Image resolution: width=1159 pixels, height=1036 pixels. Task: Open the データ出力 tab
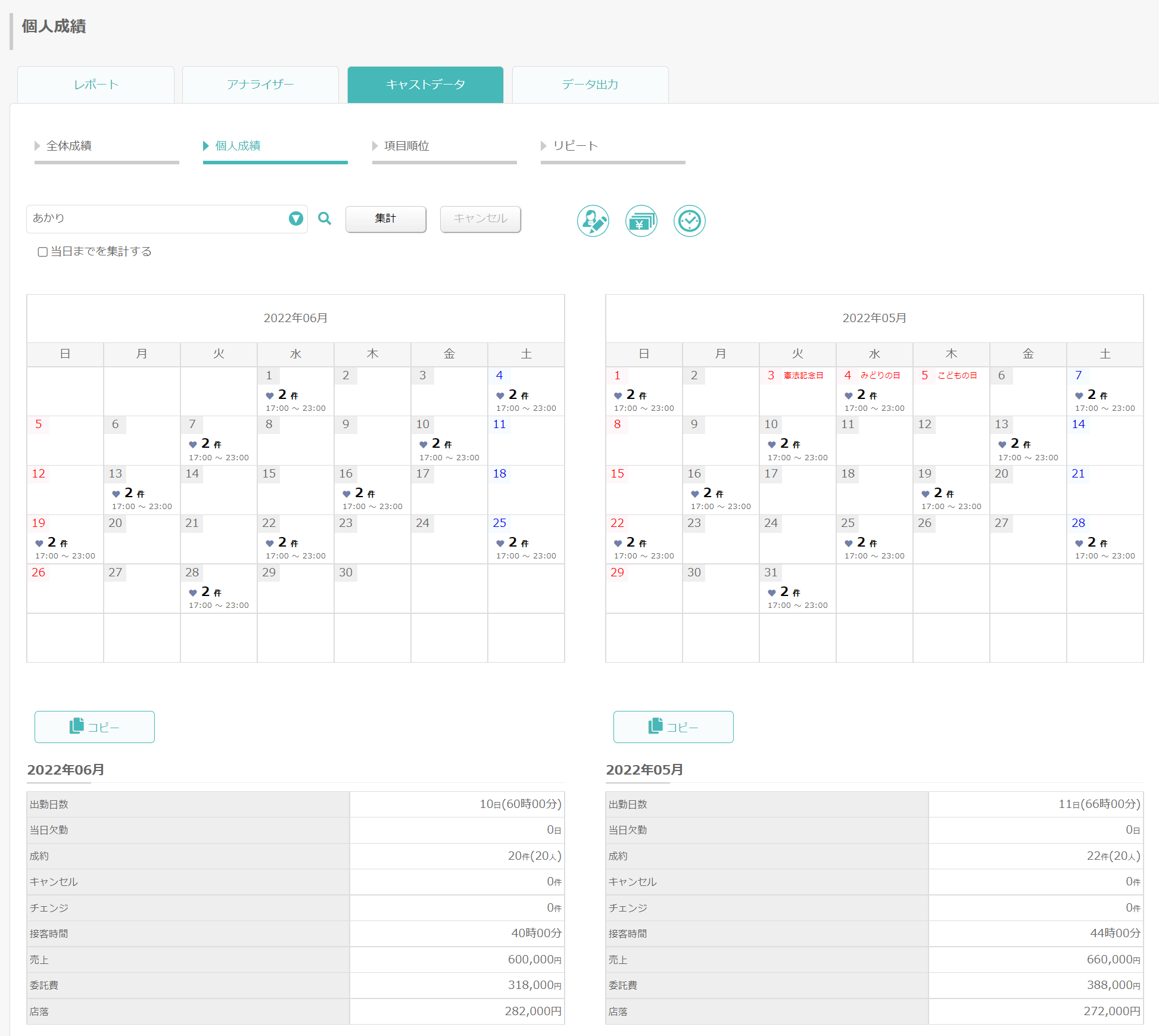pyautogui.click(x=590, y=85)
